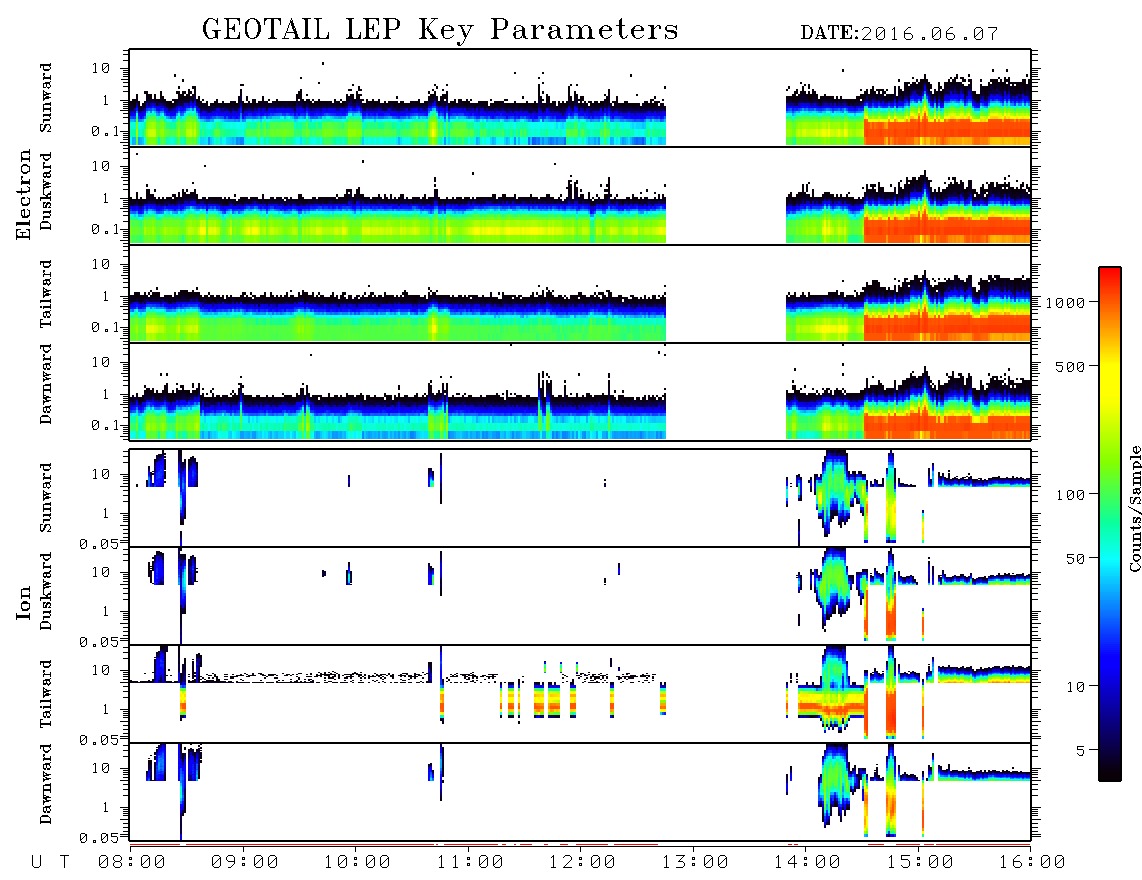
Task: Click the vertical "Electron" group label
Action: tap(24, 195)
